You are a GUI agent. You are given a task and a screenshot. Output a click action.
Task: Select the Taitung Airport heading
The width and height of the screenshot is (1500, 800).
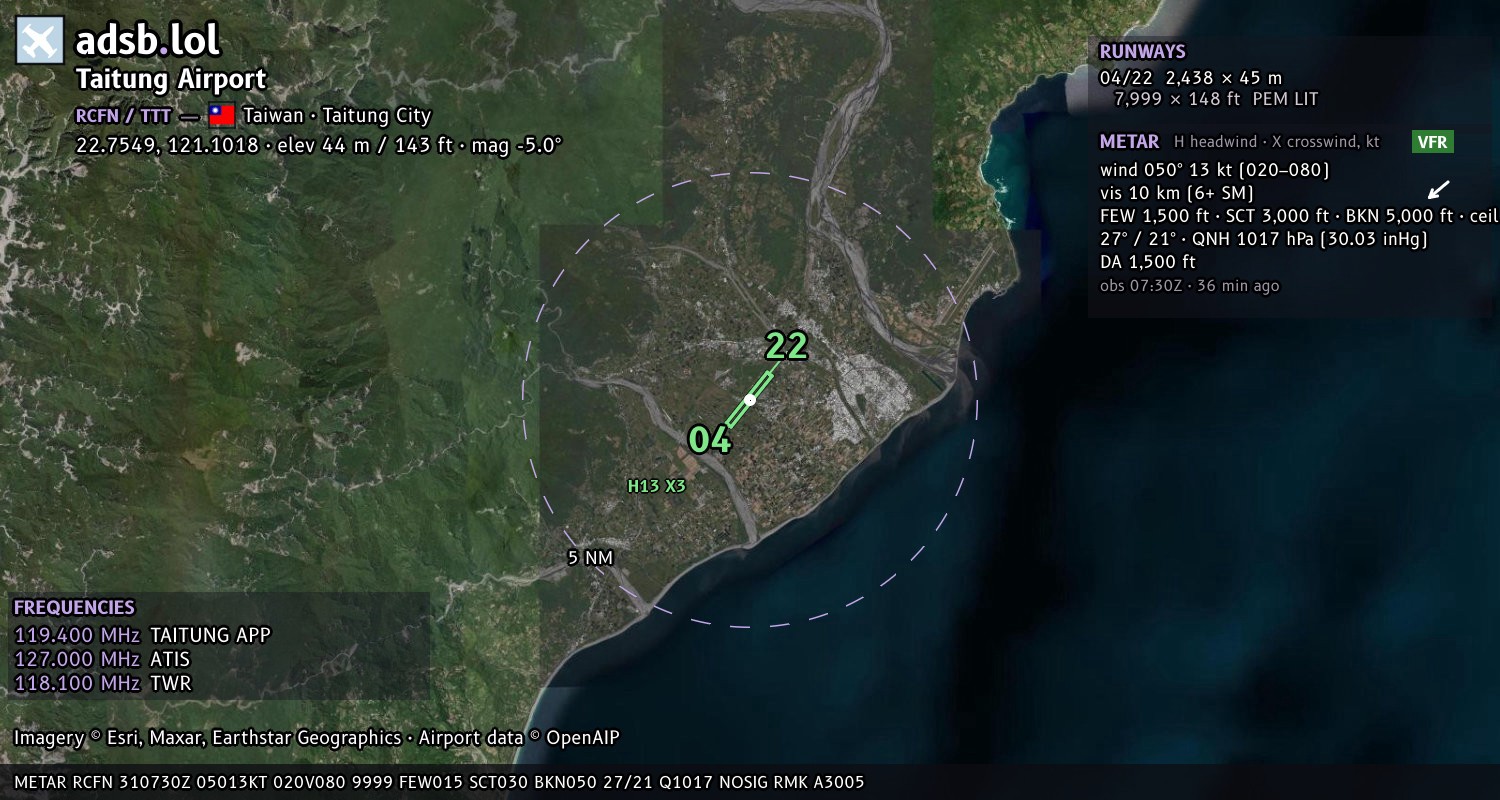(x=171, y=80)
